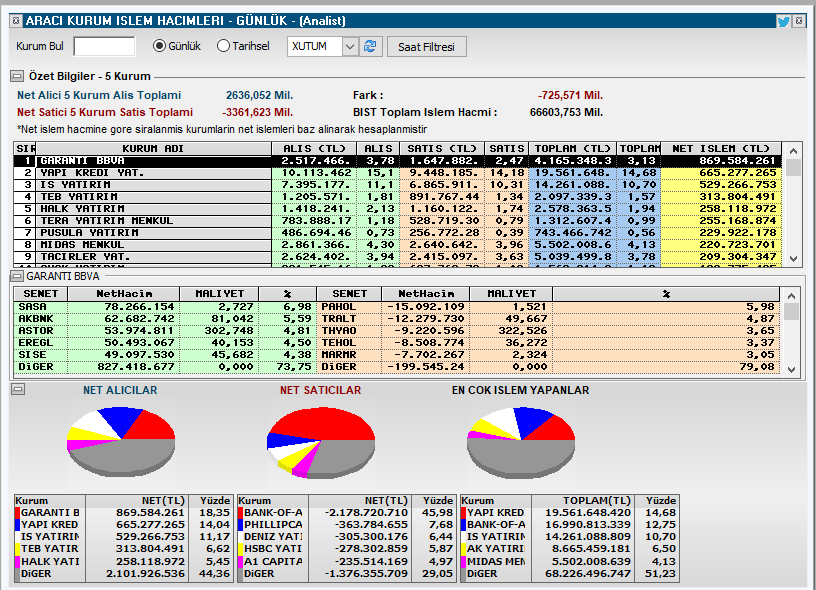Click the NET ALICILAR pie chart
816x590 pixels.
[x=121, y=442]
